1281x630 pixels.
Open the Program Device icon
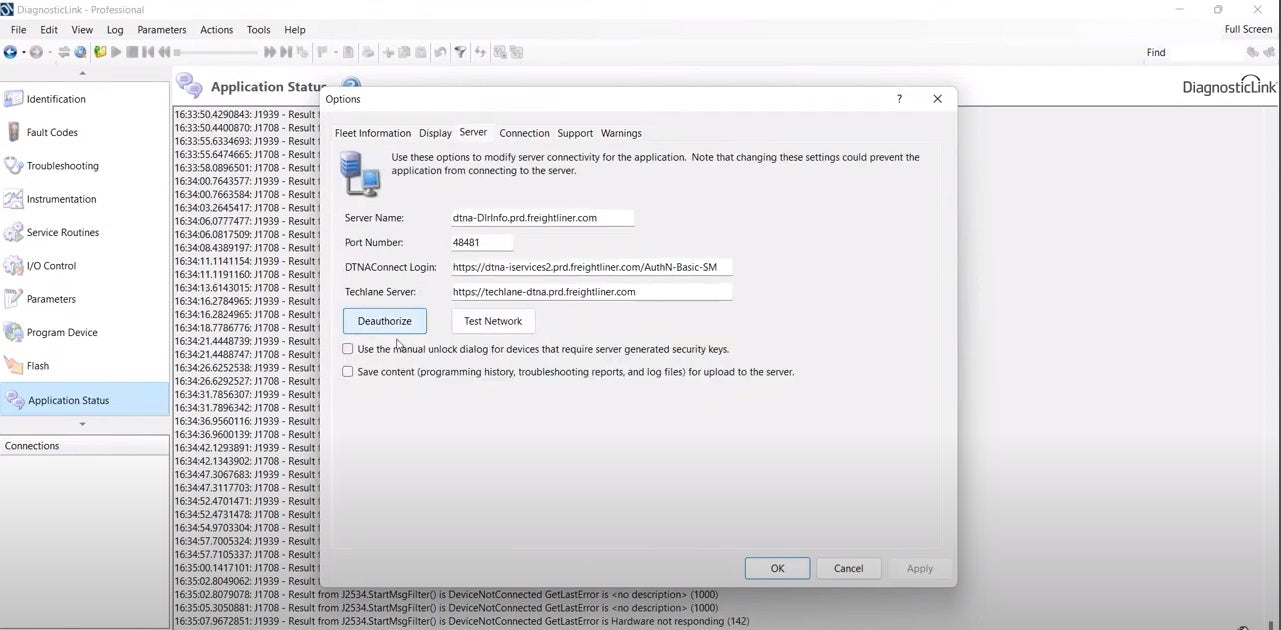point(14,332)
